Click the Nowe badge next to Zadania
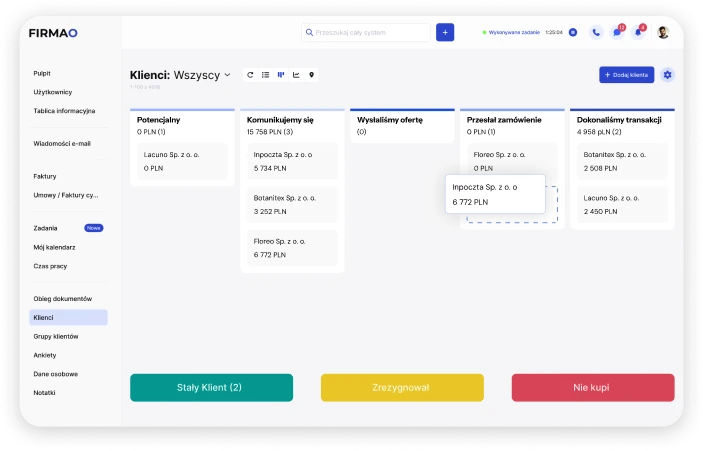This screenshot has height=451, width=703. pos(94,228)
